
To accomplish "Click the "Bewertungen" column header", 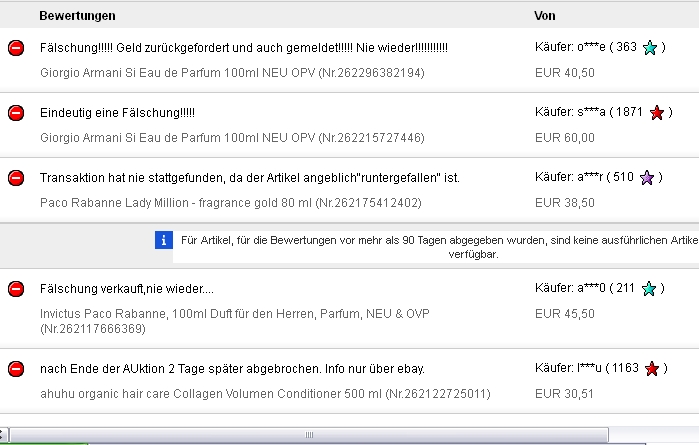I will 77,16.
